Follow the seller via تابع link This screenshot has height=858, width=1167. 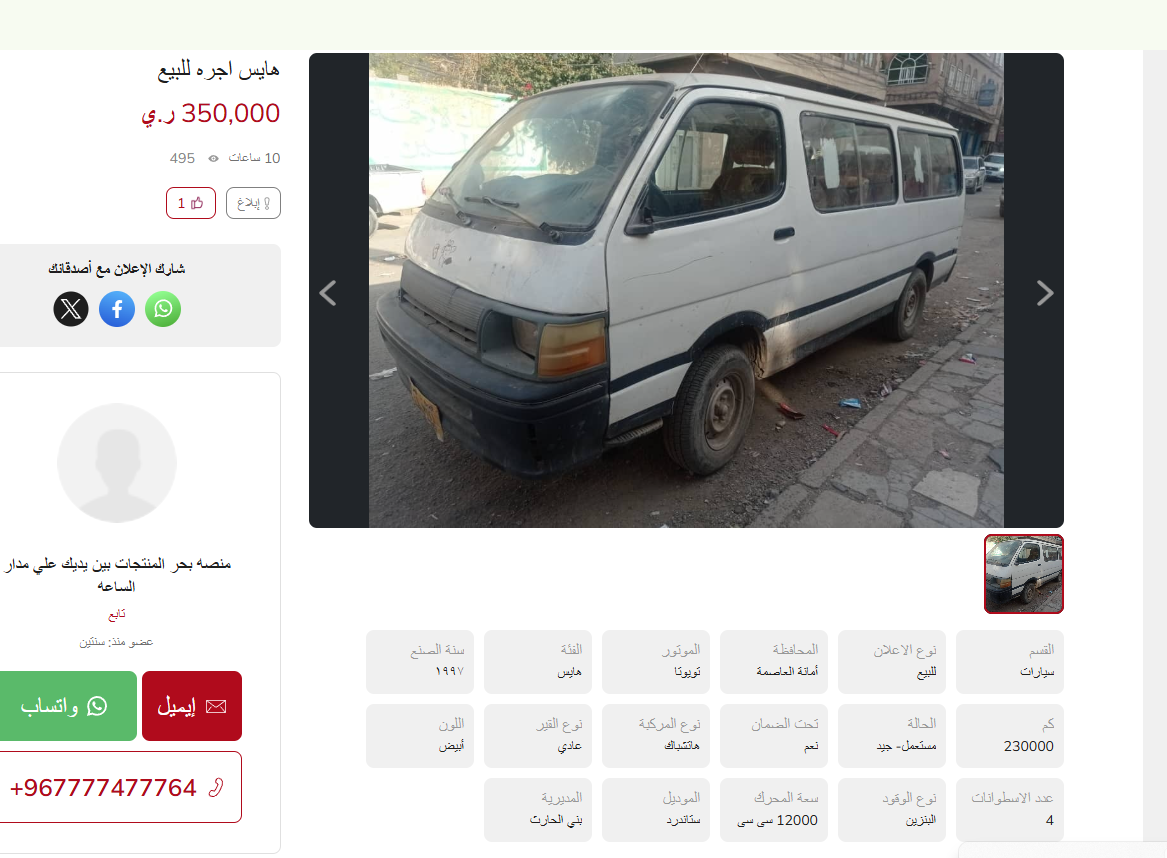tap(117, 615)
